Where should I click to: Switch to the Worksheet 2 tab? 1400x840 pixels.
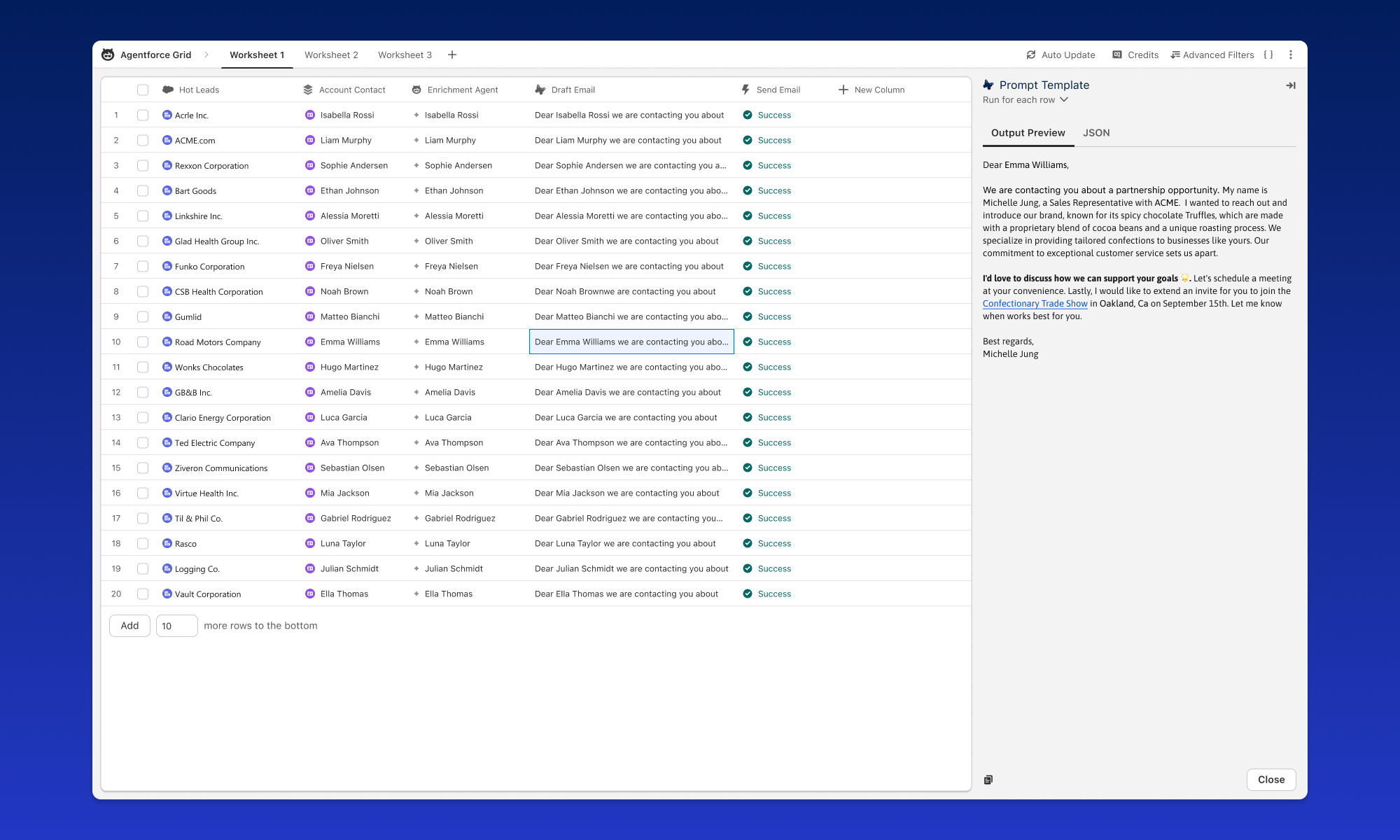coord(331,55)
